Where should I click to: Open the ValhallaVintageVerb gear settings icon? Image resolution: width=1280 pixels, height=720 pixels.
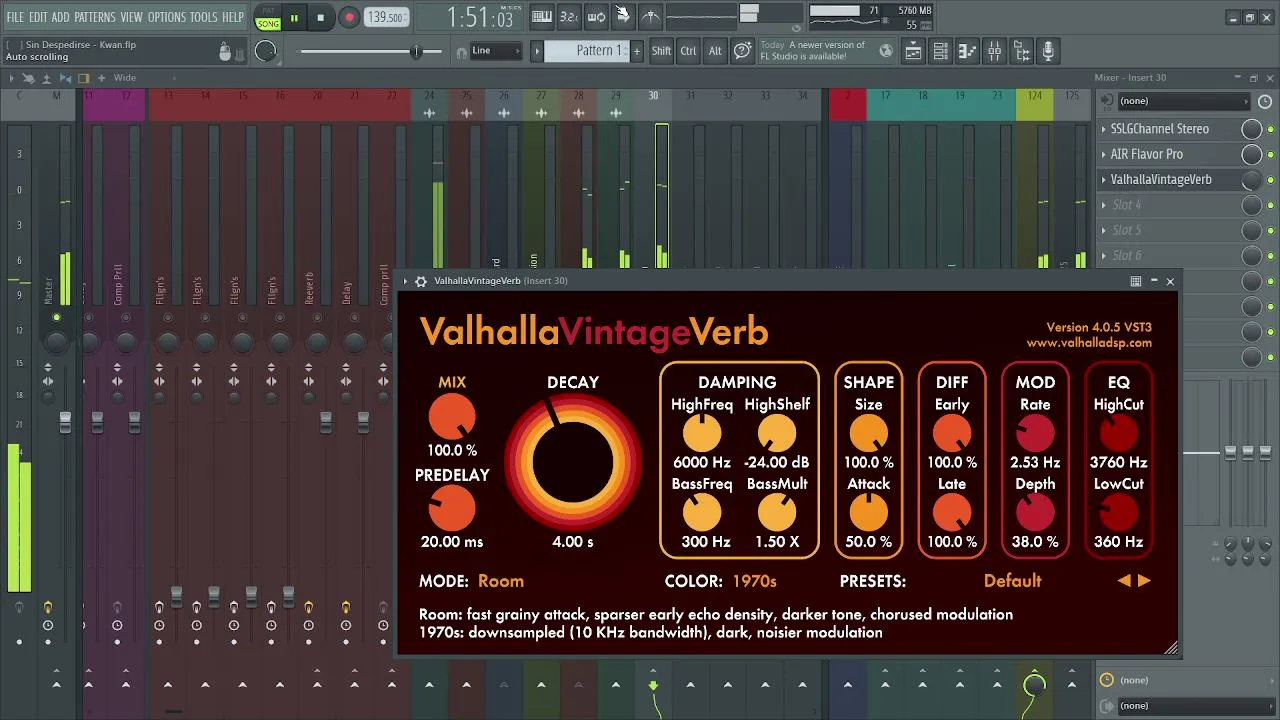(421, 281)
